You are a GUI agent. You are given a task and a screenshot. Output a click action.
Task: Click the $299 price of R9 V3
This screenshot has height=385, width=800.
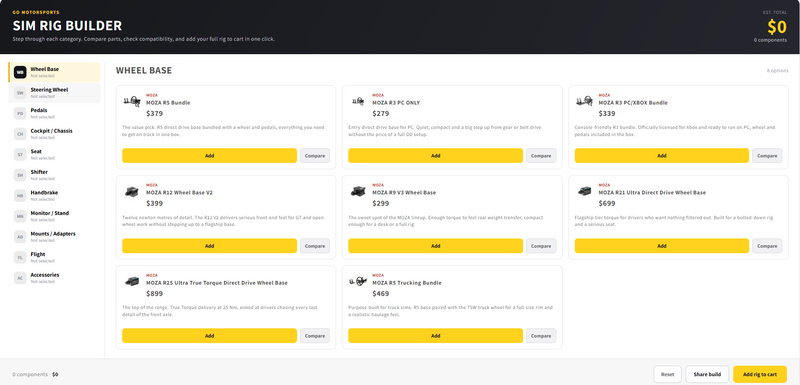pyautogui.click(x=381, y=203)
